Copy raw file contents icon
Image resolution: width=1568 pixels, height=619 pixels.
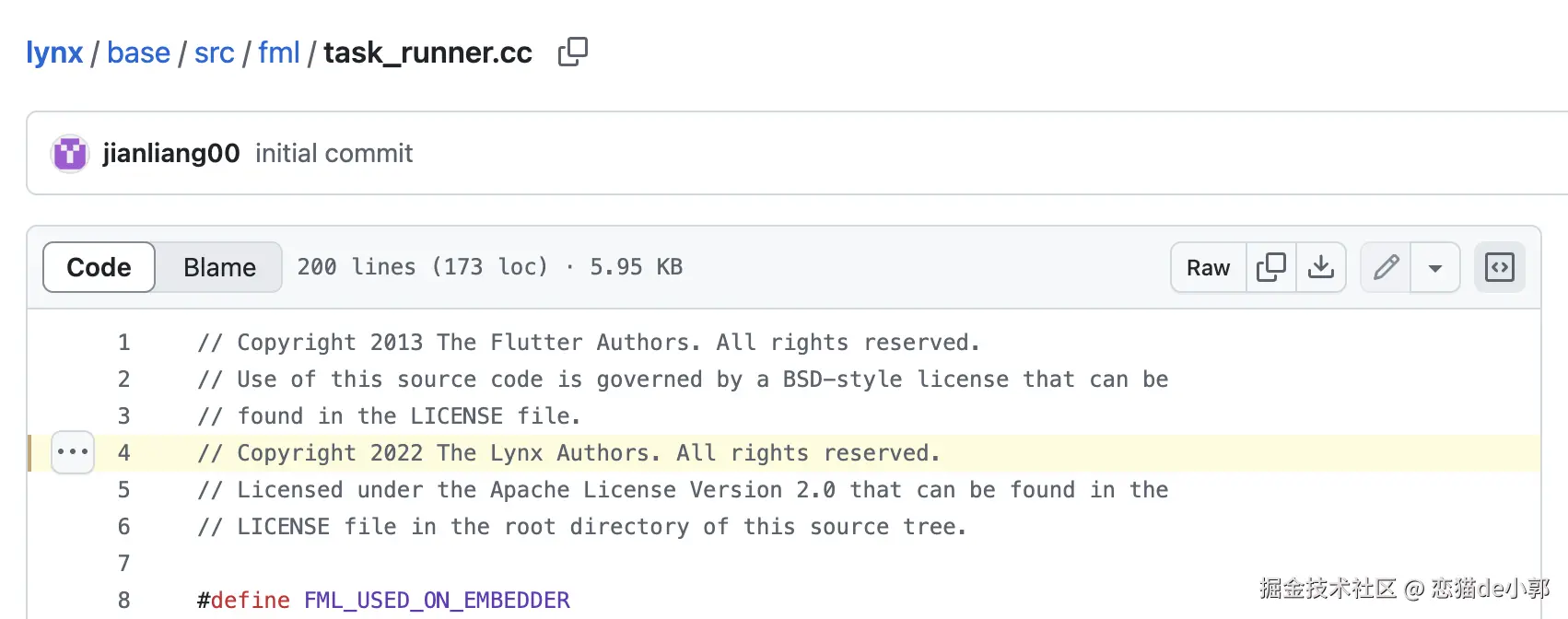point(1271,267)
